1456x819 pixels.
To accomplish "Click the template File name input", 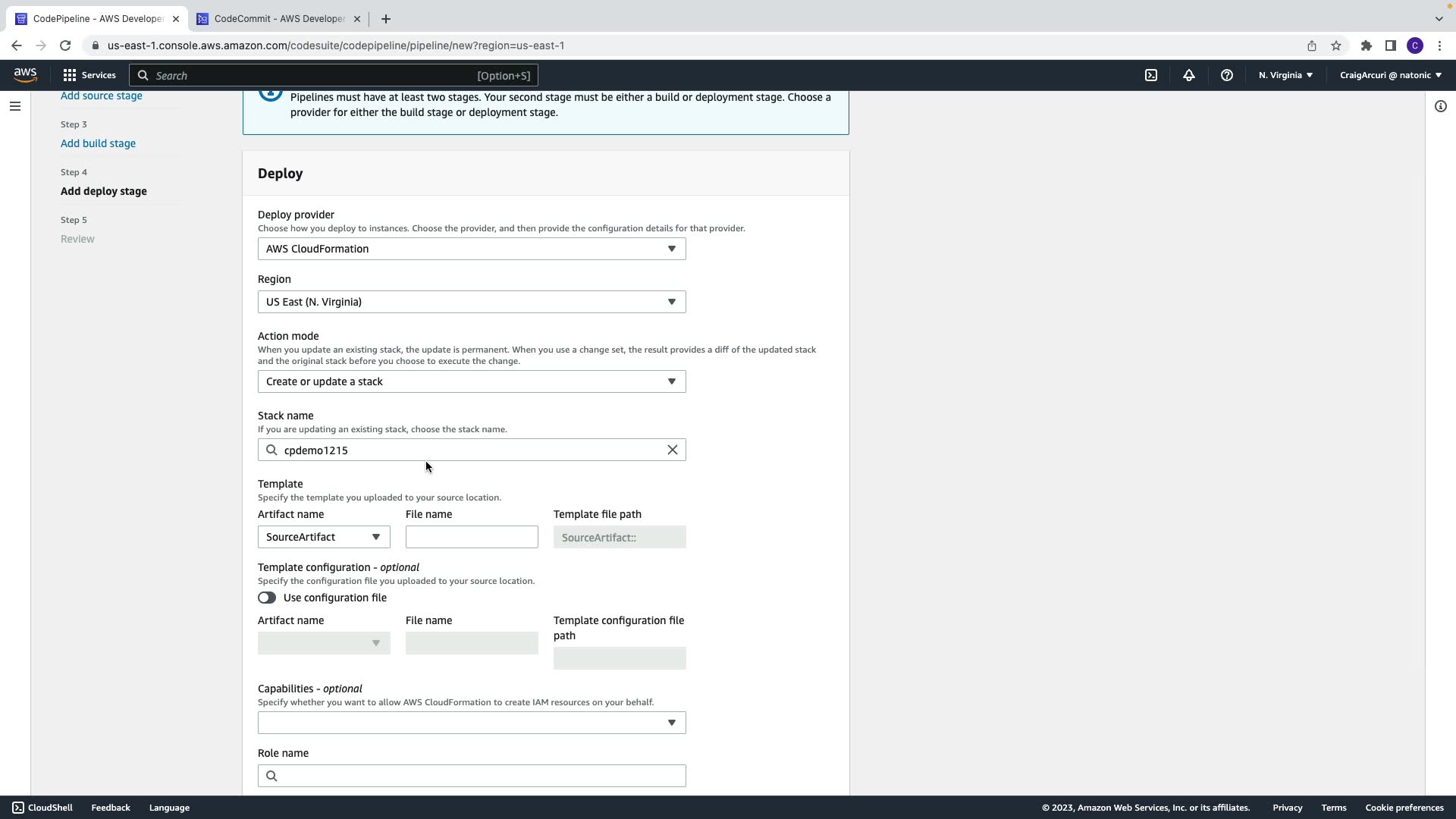I will [471, 537].
